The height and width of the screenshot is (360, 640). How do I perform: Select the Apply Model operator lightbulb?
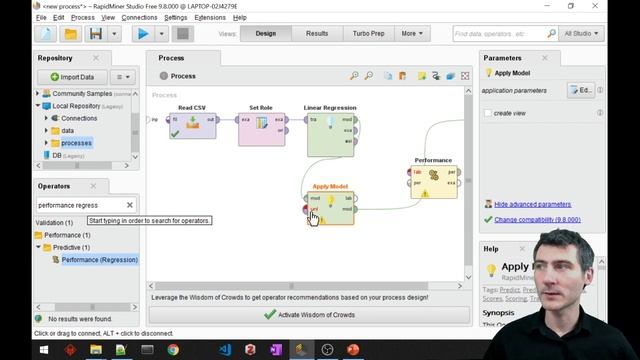pyautogui.click(x=331, y=201)
